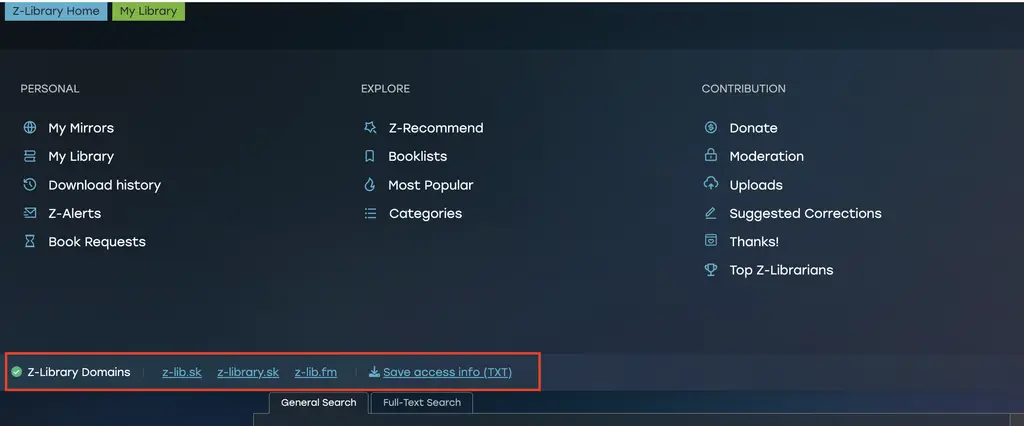Browse Booklists
This screenshot has height=426, width=1024.
[x=417, y=156]
